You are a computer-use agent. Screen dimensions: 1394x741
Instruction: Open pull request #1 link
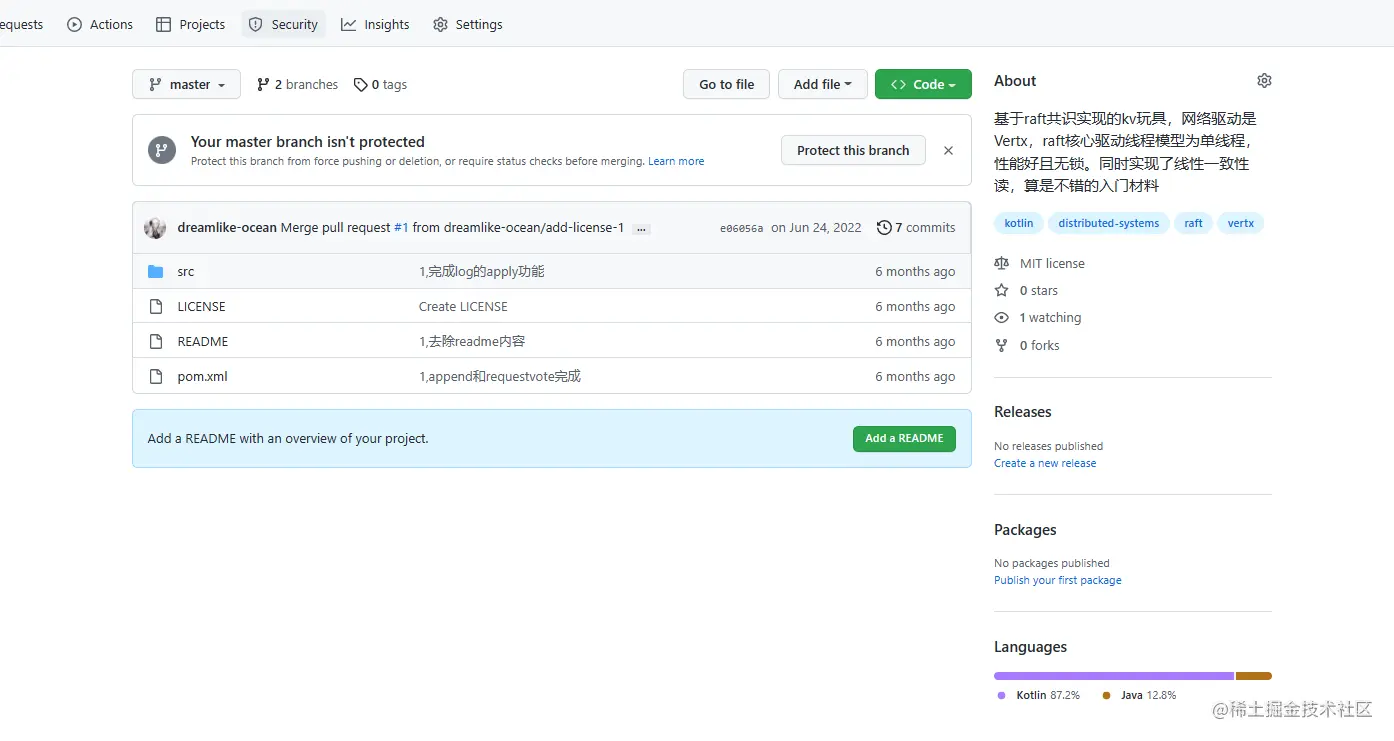pyautogui.click(x=401, y=228)
